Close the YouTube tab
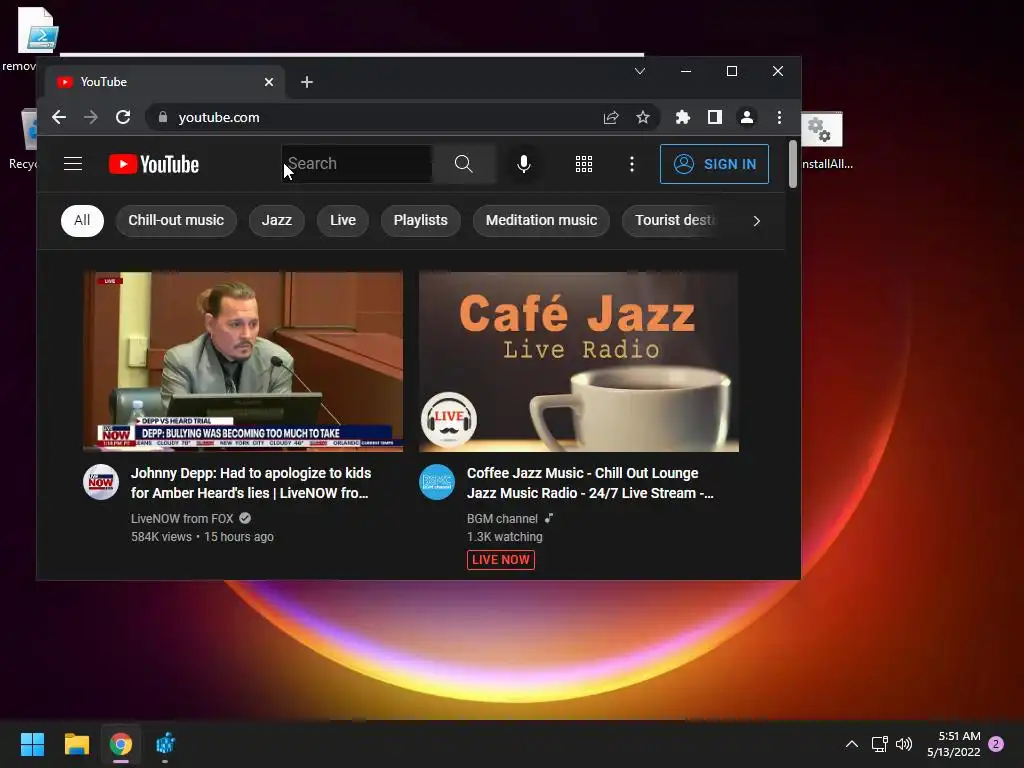 [269, 82]
